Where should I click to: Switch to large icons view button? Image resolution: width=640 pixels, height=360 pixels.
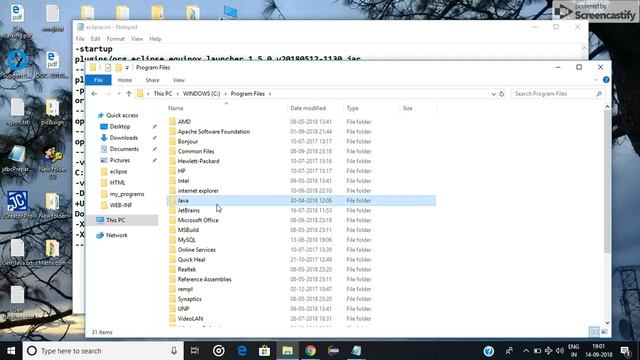point(604,332)
